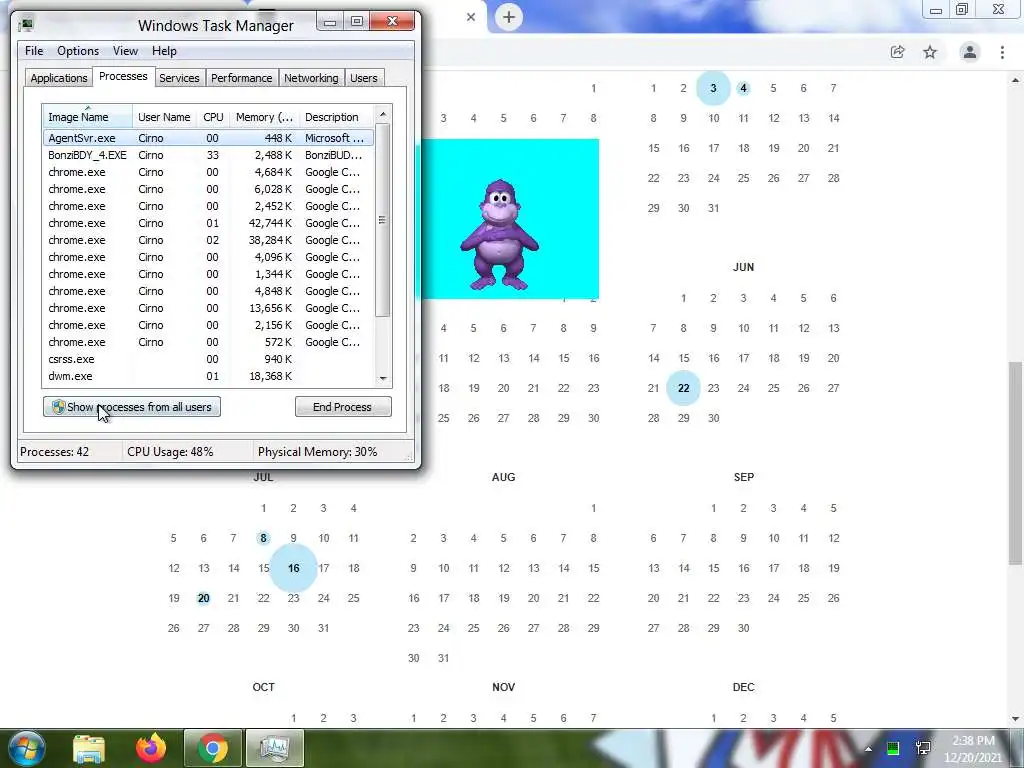
Task: Select the BonziBDY_4.EXE process
Action: tap(208, 155)
